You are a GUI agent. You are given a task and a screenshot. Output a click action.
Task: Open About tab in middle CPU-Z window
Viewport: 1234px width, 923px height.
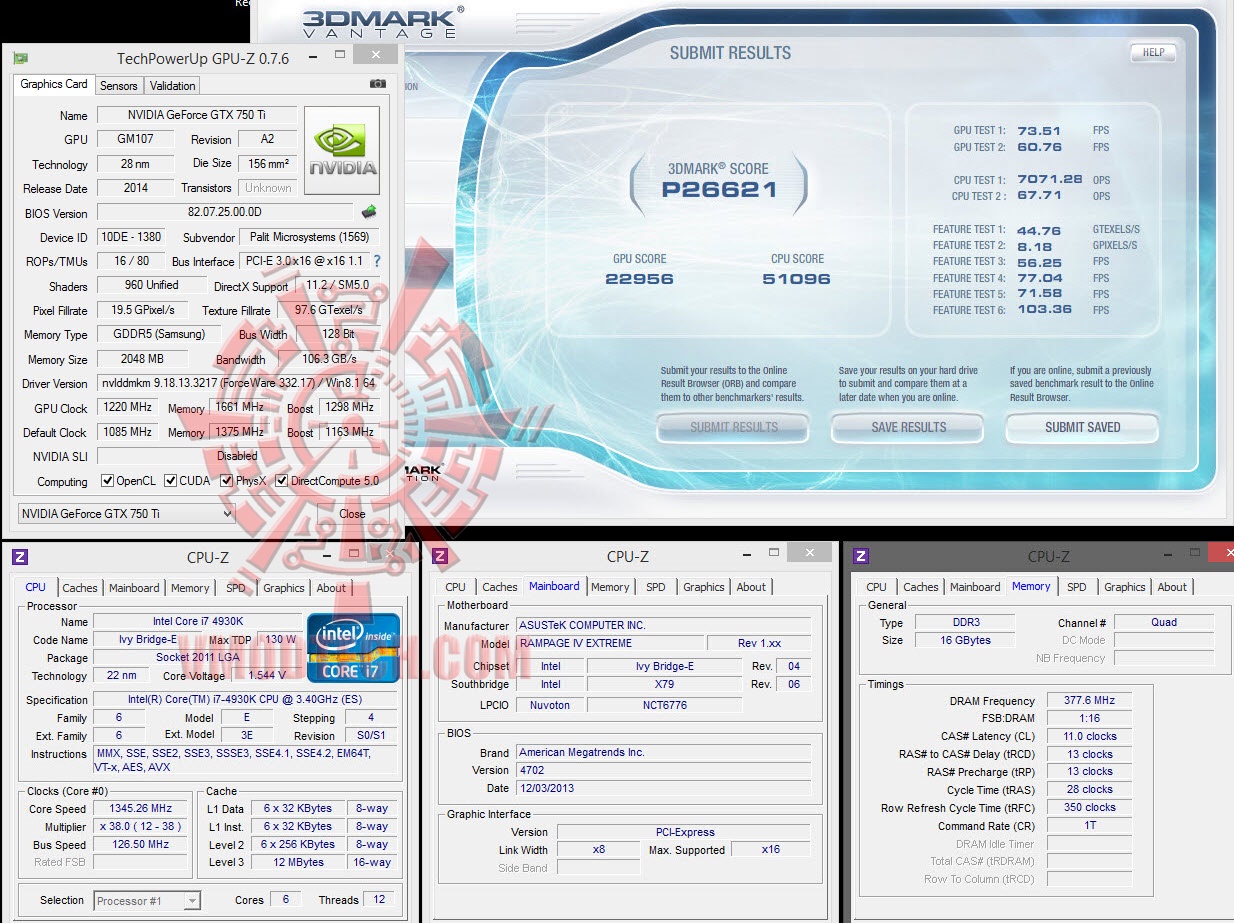click(x=752, y=587)
